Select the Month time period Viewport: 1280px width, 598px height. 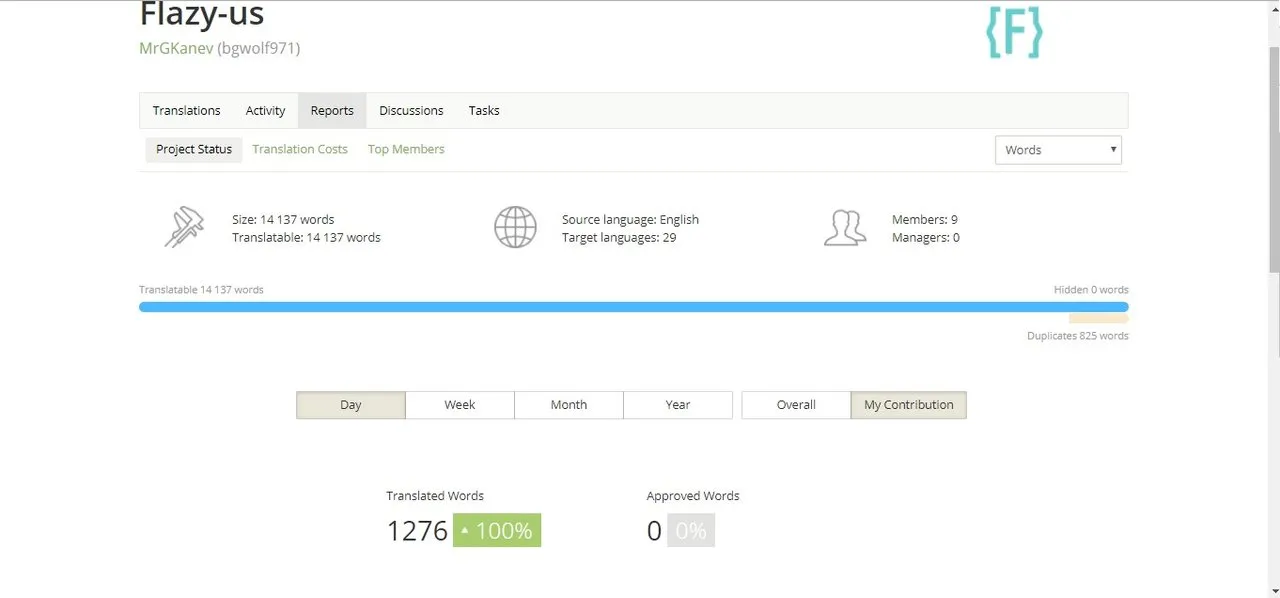click(569, 405)
